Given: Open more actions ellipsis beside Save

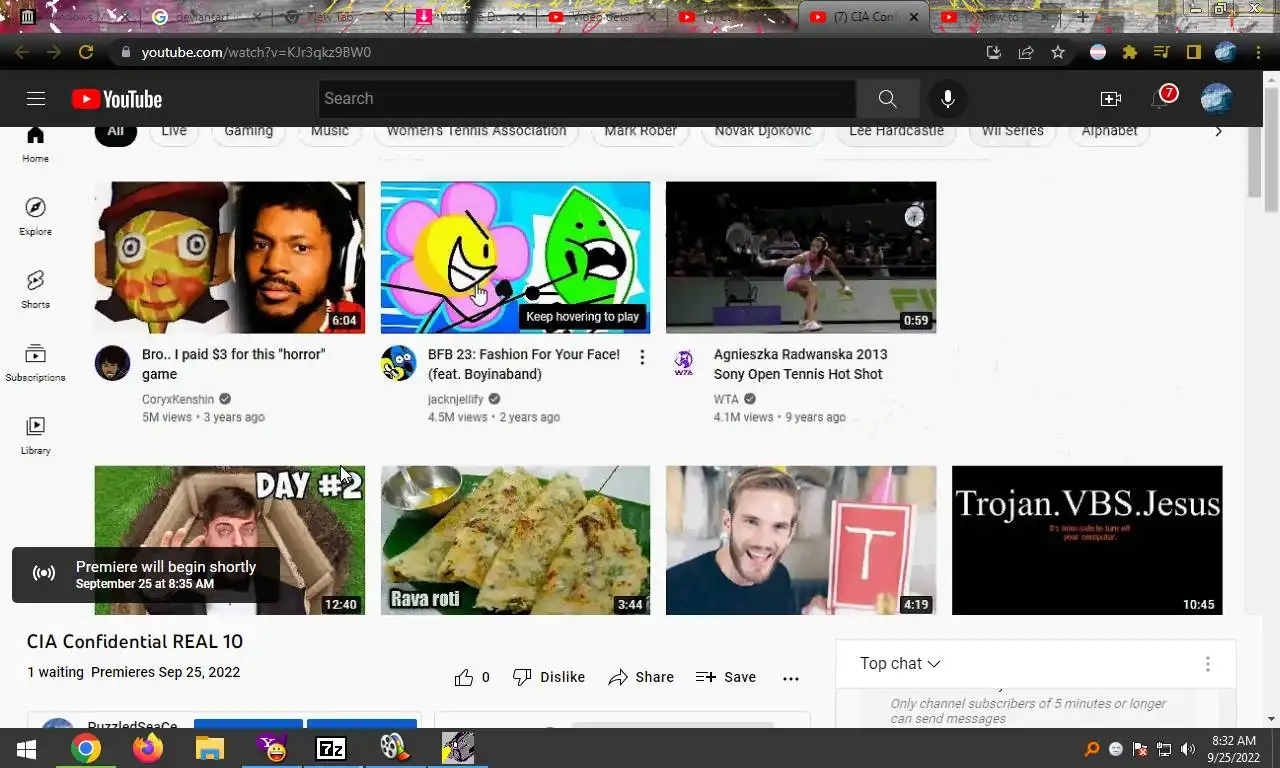Looking at the screenshot, I should 791,678.
